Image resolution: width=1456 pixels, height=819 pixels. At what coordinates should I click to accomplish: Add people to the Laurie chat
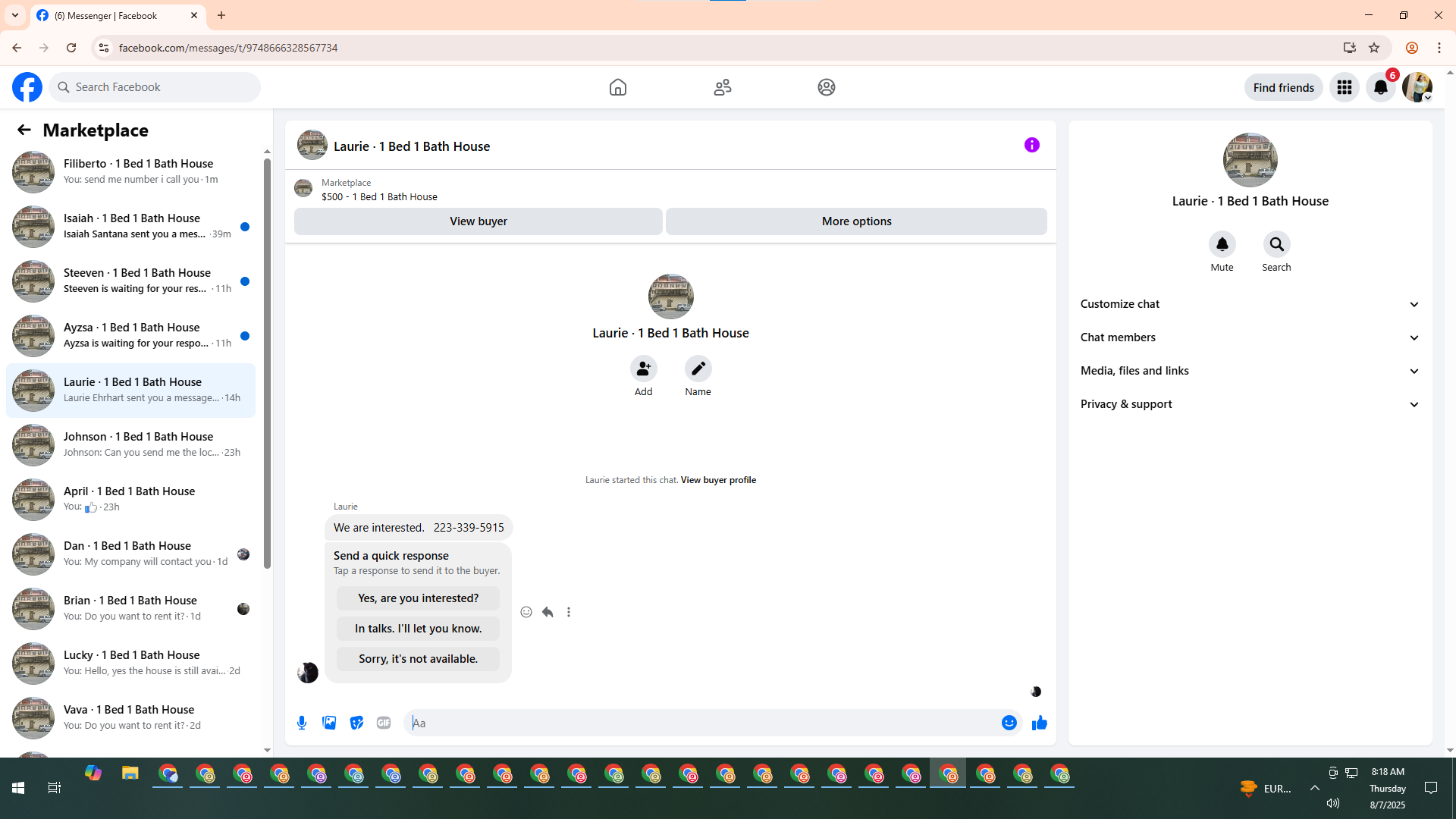(644, 369)
